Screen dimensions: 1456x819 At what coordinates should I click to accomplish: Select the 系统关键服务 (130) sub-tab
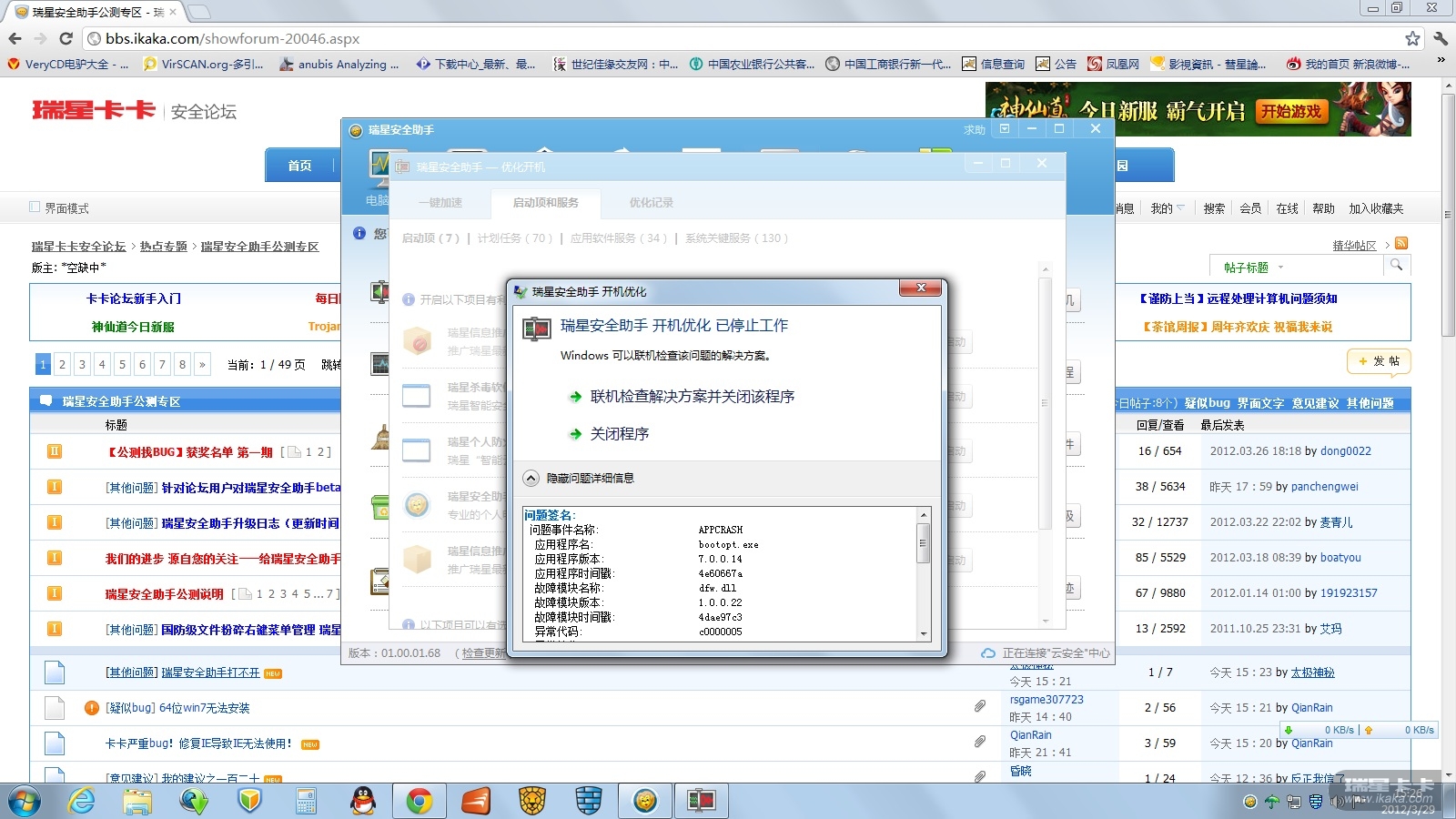coord(737,238)
